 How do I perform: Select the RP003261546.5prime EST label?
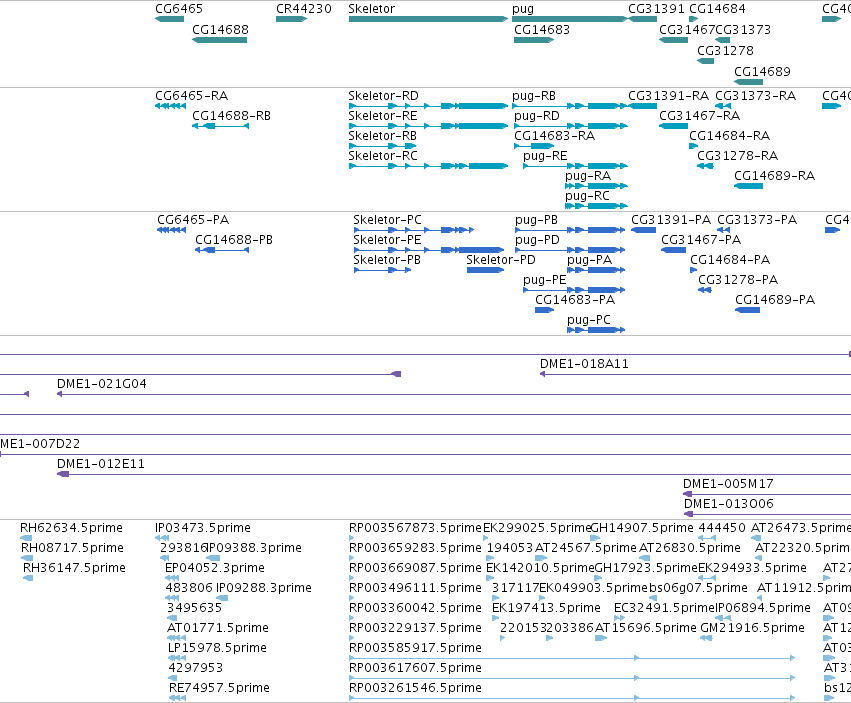pyautogui.click(x=415, y=688)
